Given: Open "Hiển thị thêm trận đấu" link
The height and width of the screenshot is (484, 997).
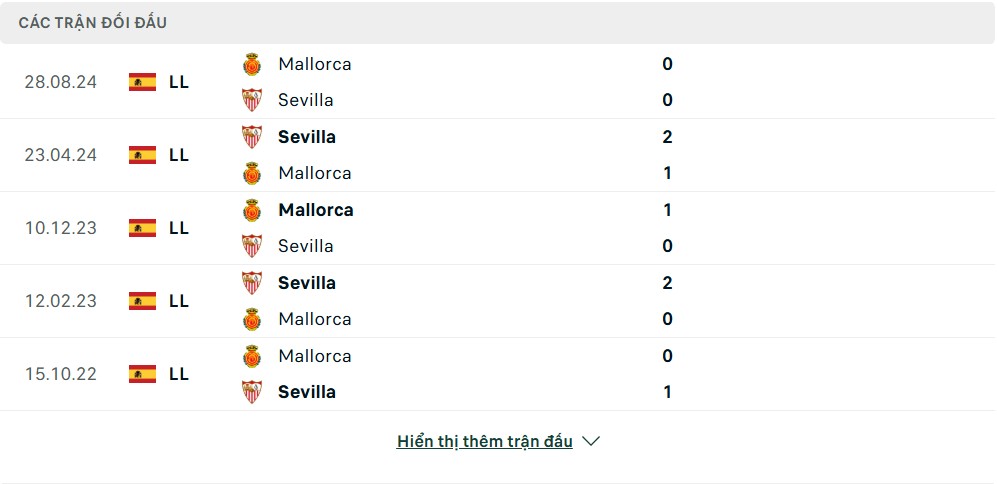Looking at the screenshot, I should [484, 441].
